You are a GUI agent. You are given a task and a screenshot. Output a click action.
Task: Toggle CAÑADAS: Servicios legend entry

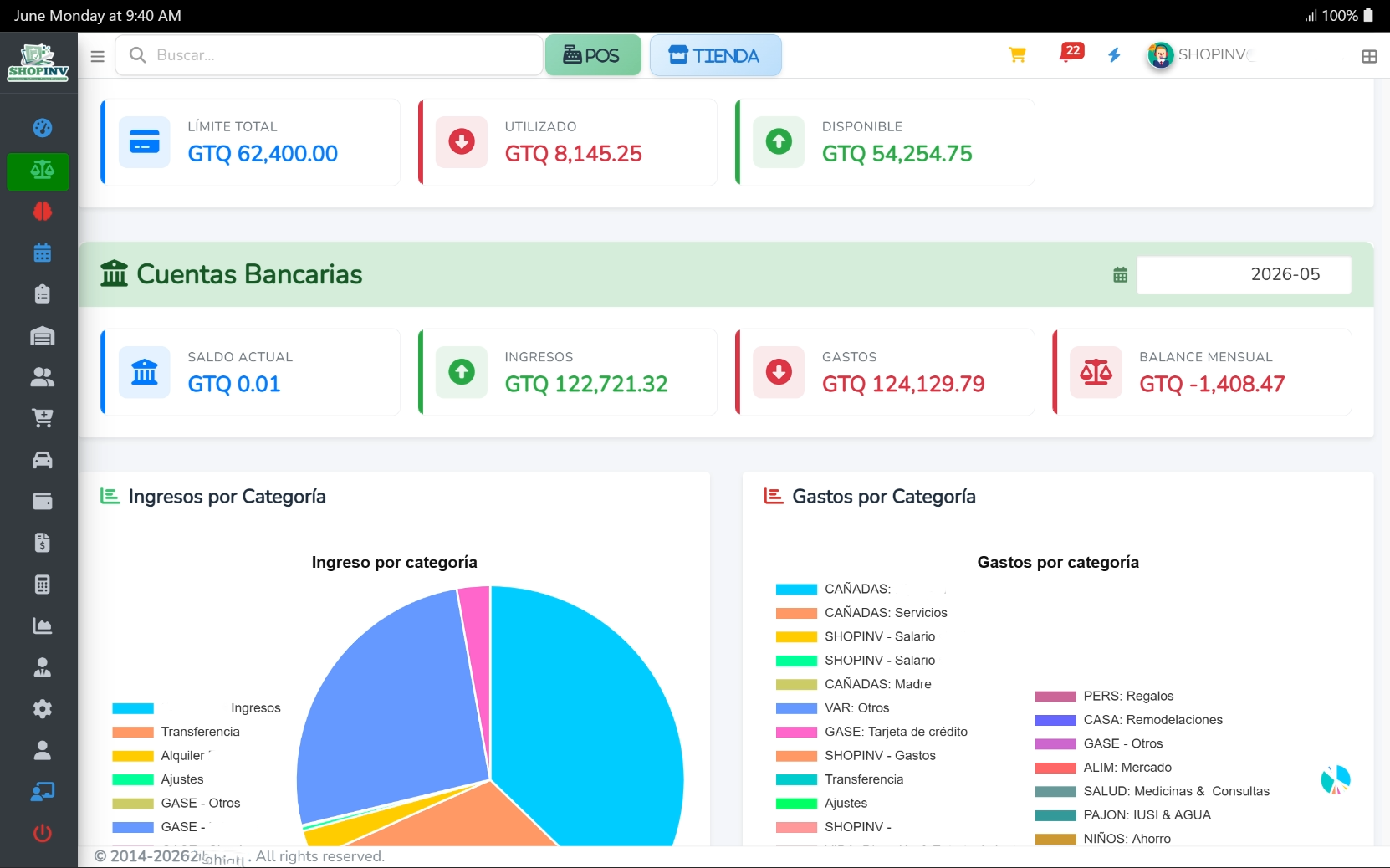[861, 613]
